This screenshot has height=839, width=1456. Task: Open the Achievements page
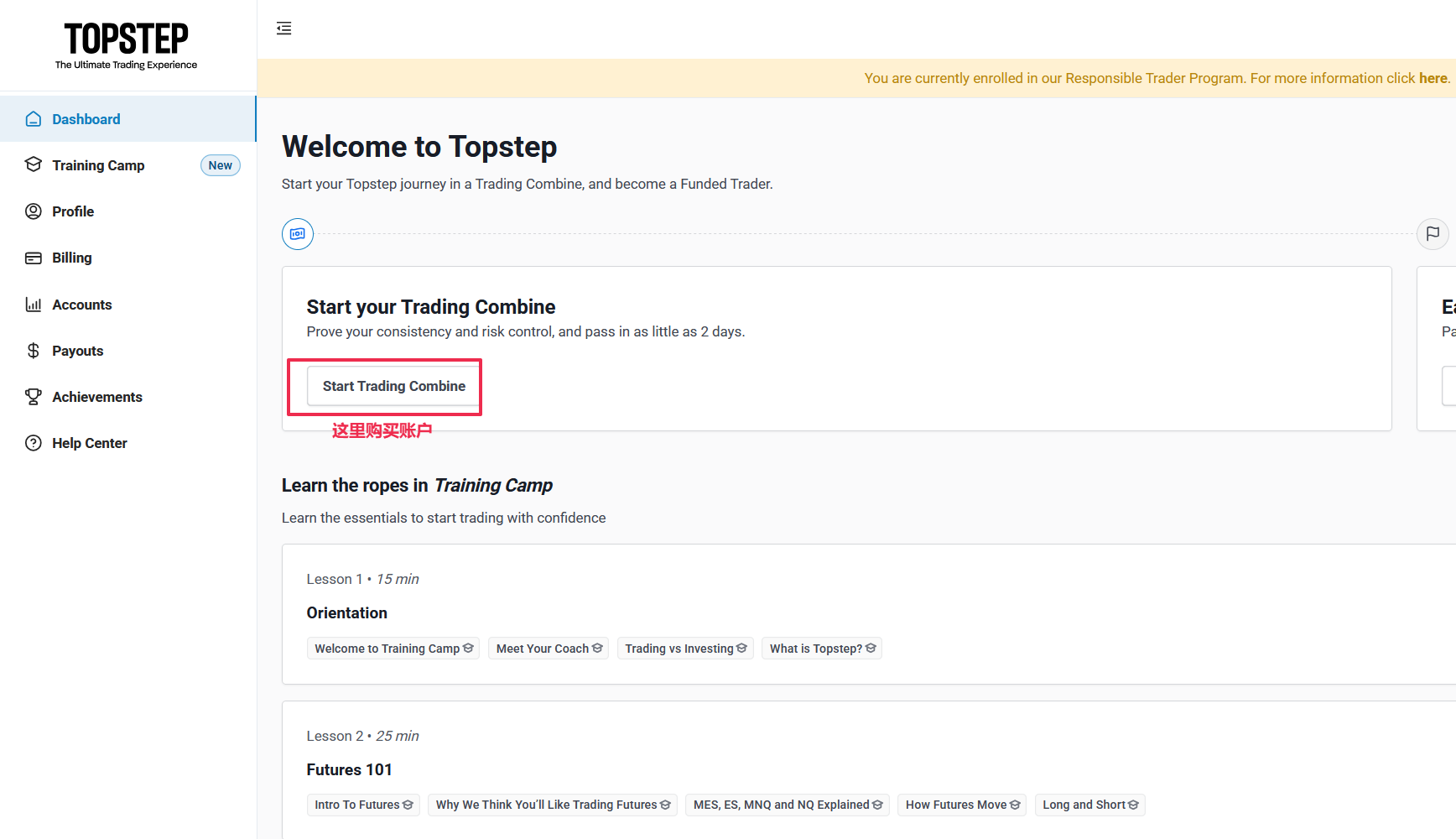[x=127, y=397]
